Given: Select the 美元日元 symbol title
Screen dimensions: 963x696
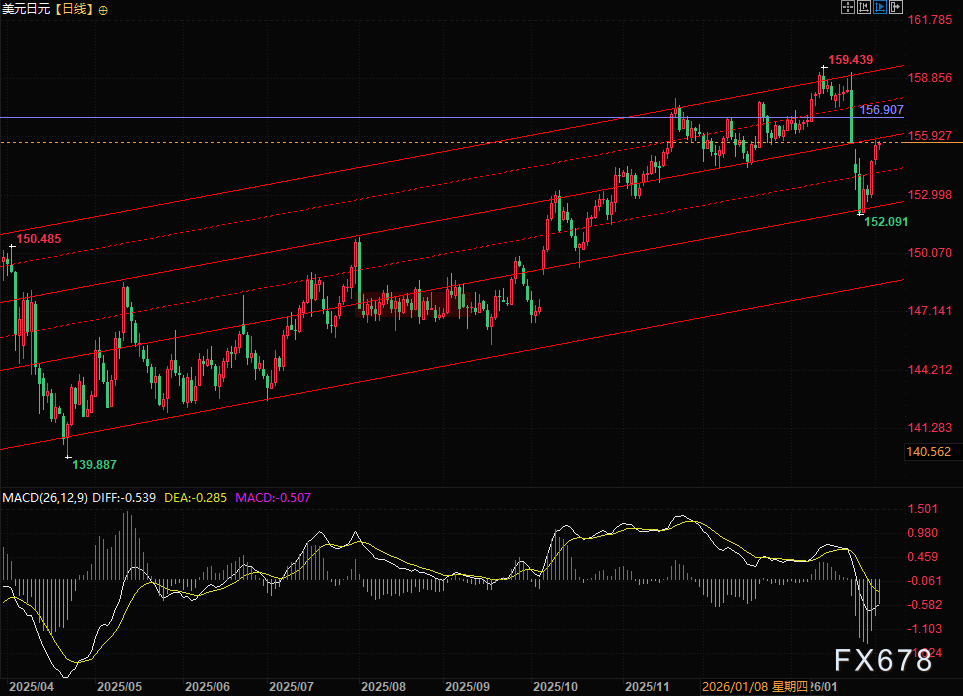Looking at the screenshot, I should (x=25, y=9).
